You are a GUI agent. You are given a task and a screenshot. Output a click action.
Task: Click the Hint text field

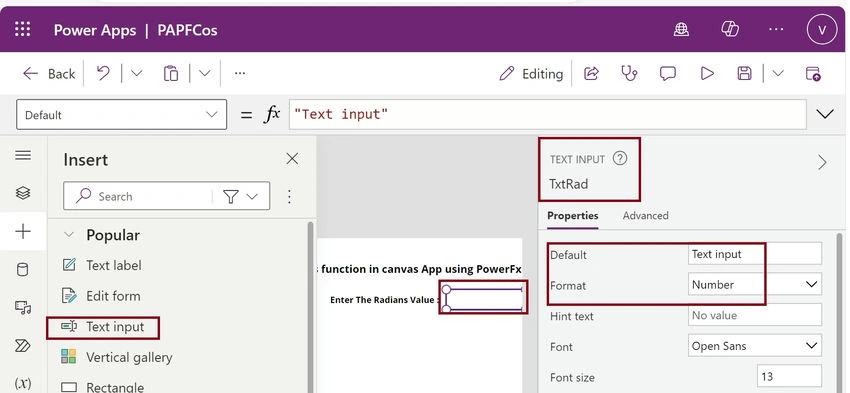tap(755, 315)
